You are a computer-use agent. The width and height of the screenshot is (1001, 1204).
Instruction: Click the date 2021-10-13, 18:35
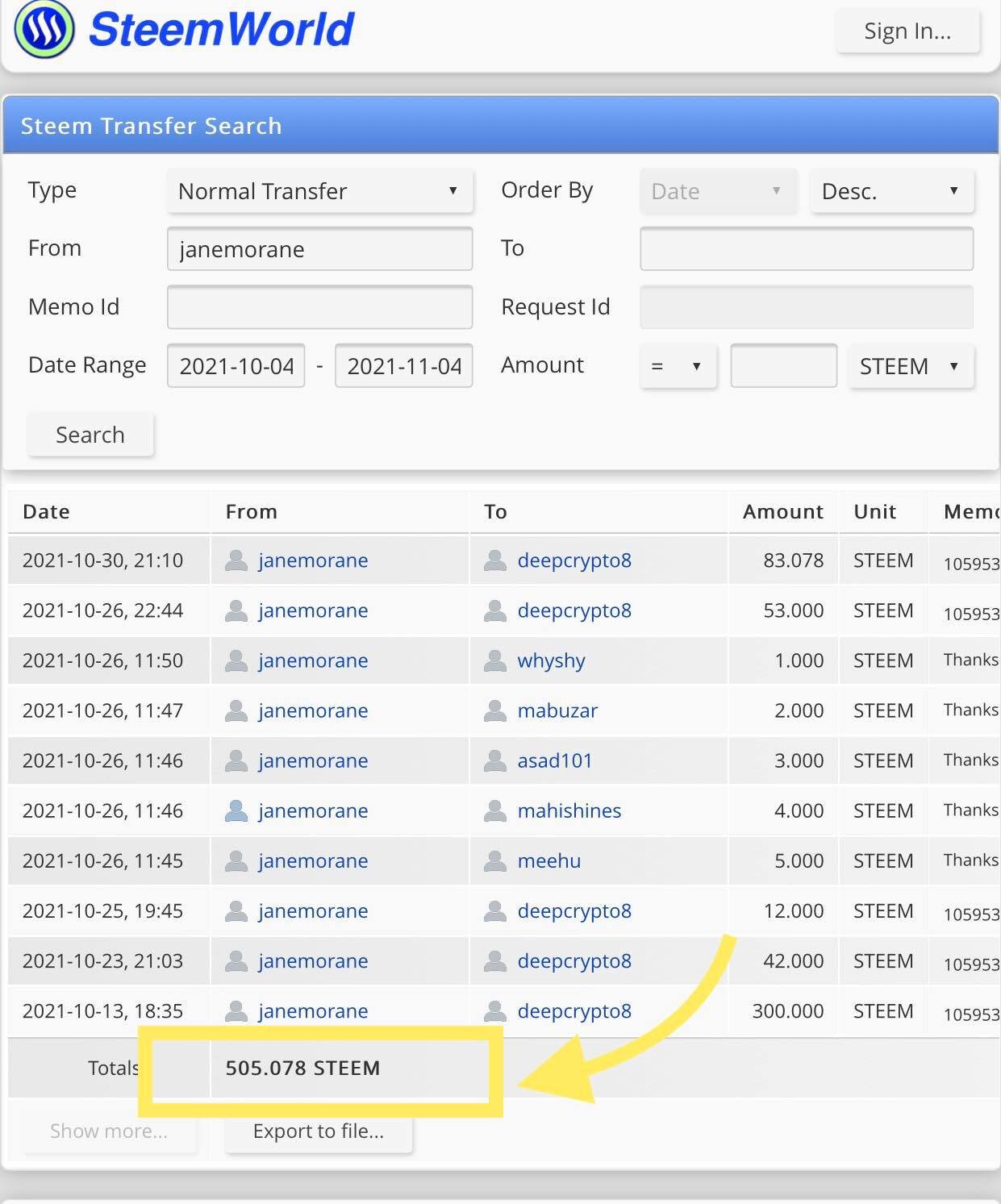pyautogui.click(x=102, y=1010)
